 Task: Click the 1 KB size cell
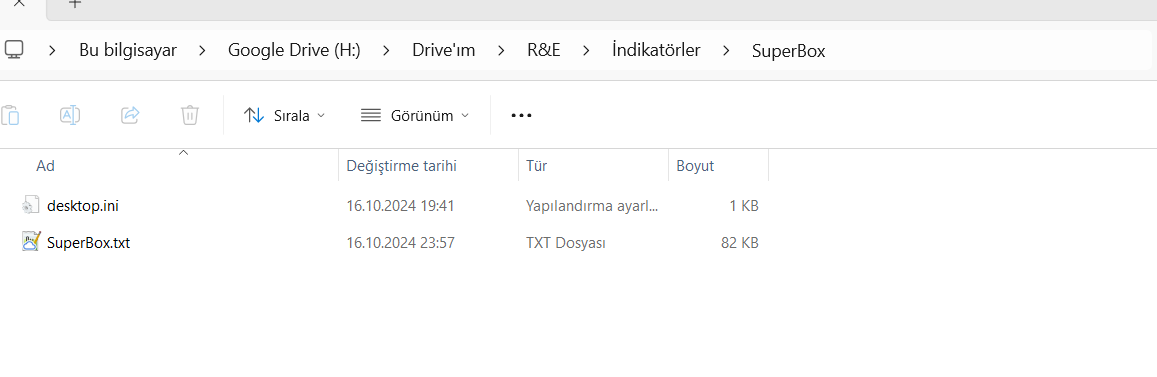point(744,206)
